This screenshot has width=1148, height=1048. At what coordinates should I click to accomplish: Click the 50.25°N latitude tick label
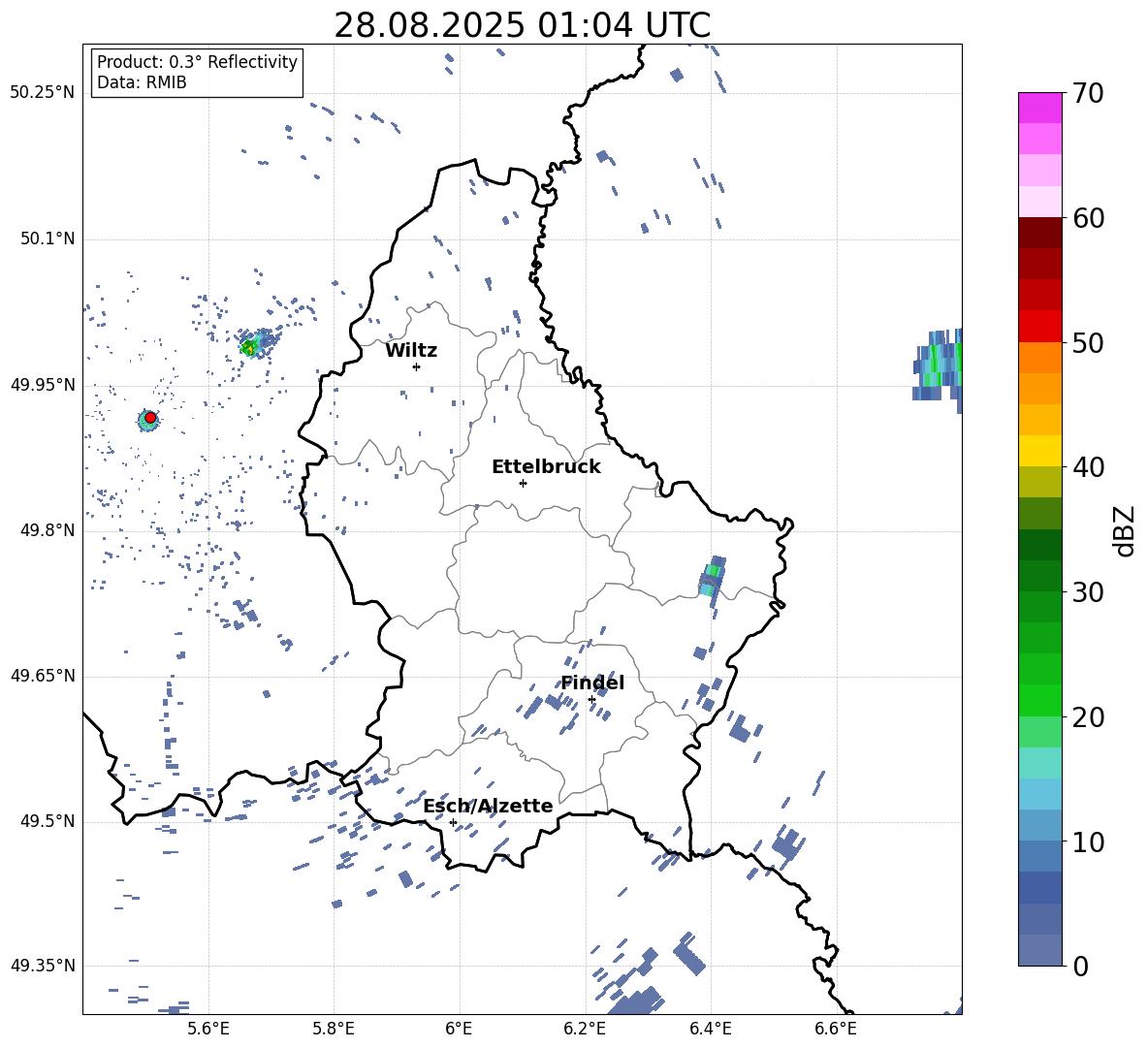click(43, 93)
